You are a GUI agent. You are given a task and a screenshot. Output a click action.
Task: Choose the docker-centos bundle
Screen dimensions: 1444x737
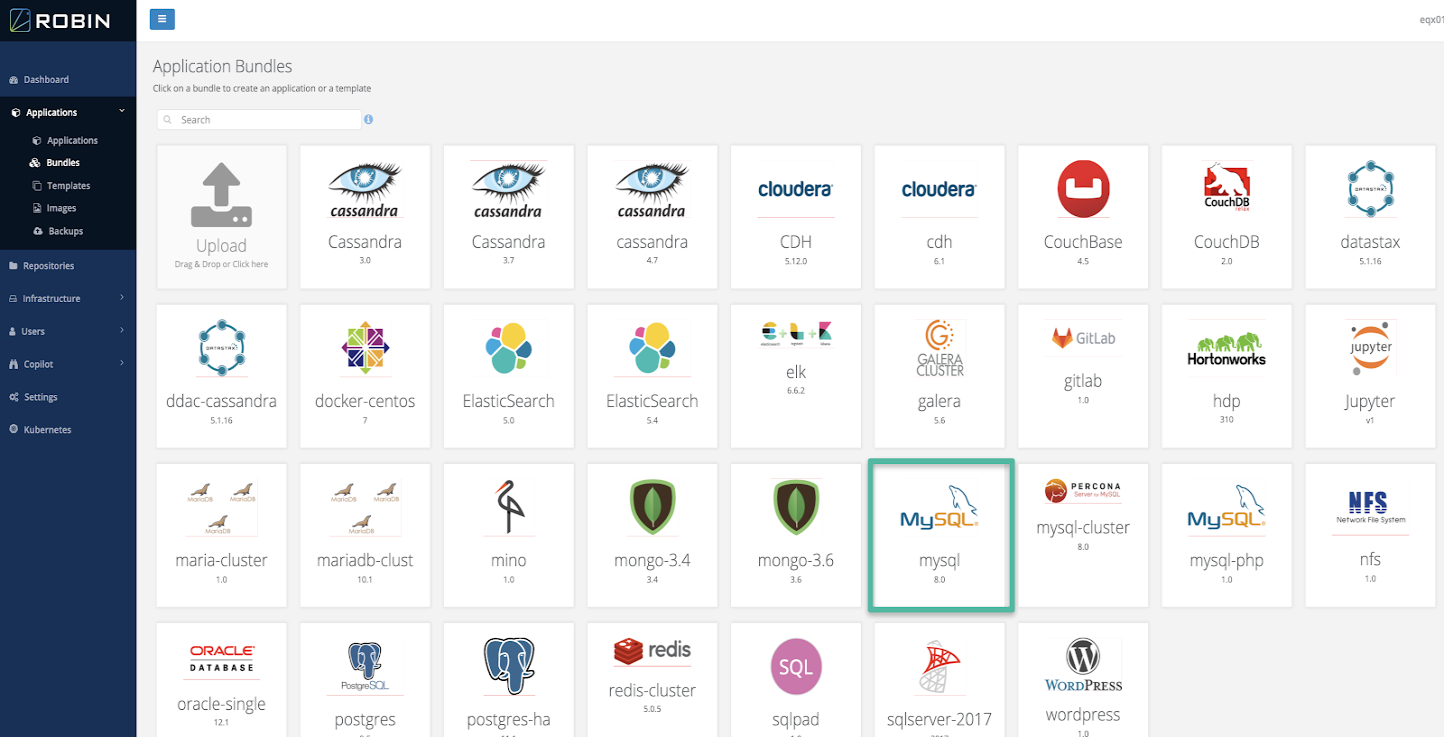point(365,376)
